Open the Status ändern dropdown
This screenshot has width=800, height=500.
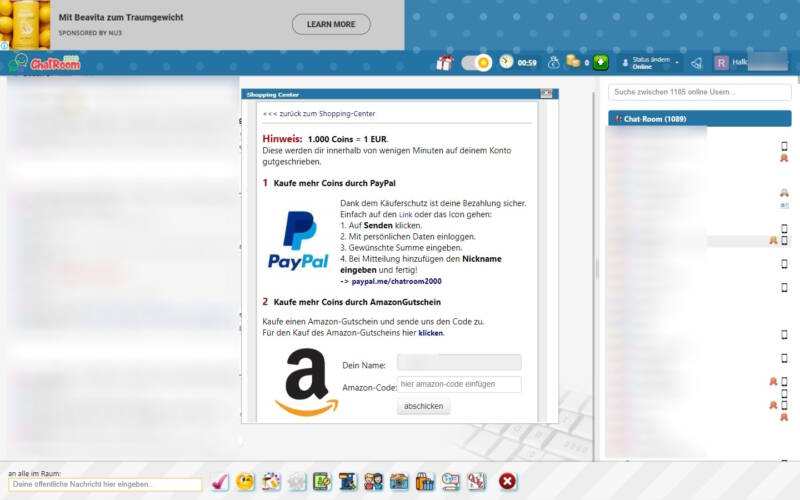point(651,63)
